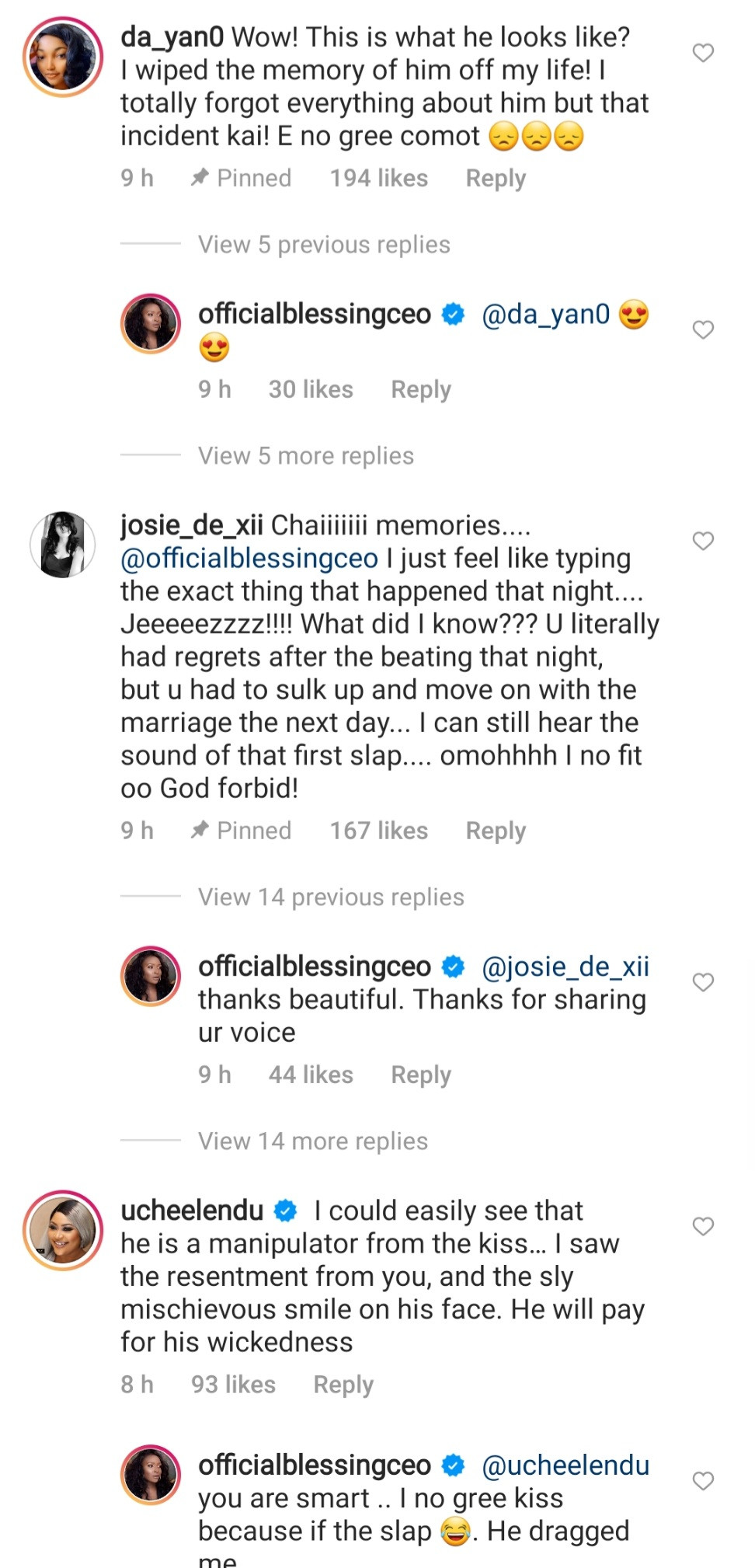The height and width of the screenshot is (1568, 755).
Task: Open officialblessingceo's avatar on the da_yan0 reply
Action: [x=151, y=323]
